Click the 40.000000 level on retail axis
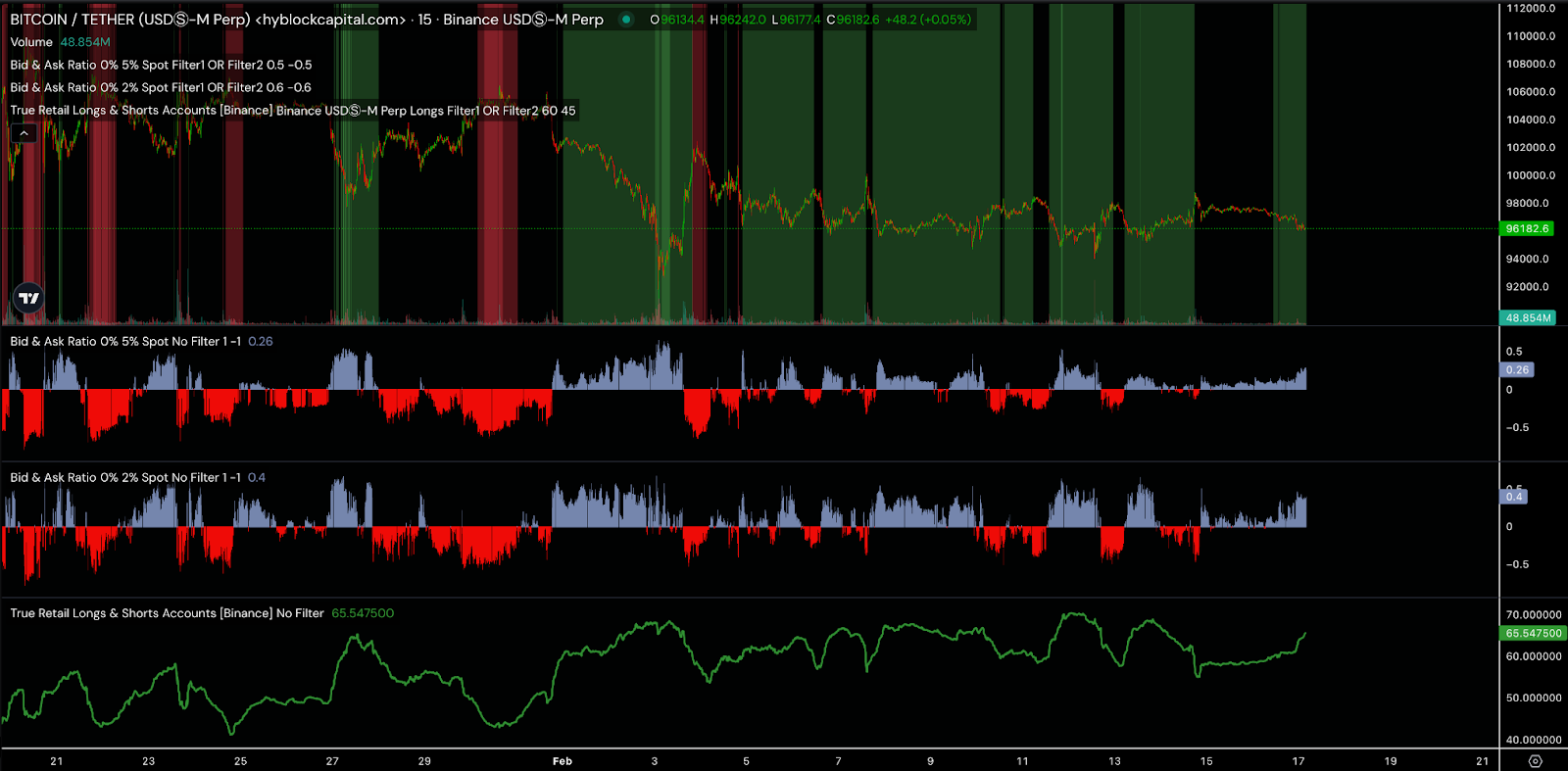The height and width of the screenshot is (771, 1568). tap(1534, 740)
